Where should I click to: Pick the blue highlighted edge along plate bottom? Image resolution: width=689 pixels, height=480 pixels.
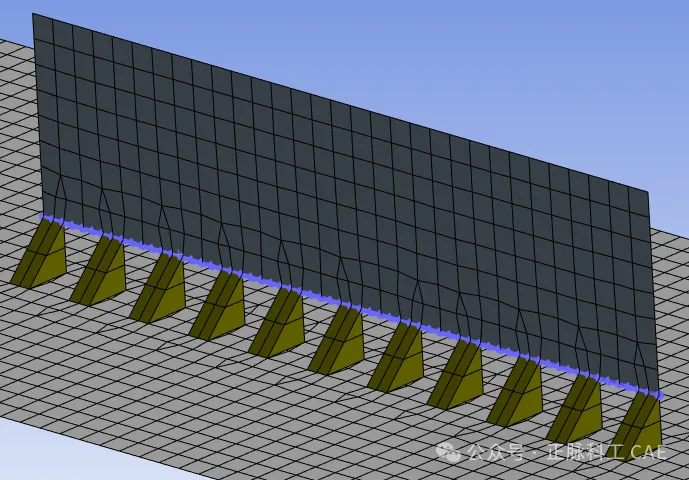click(352, 305)
